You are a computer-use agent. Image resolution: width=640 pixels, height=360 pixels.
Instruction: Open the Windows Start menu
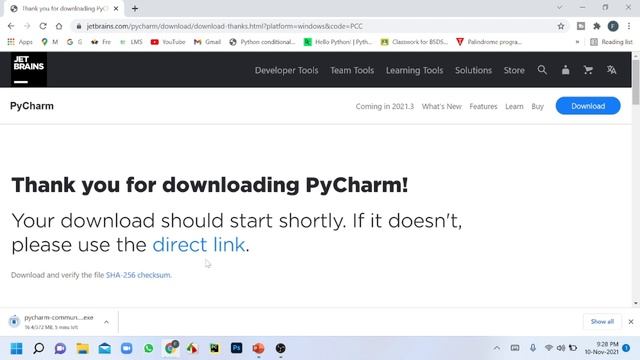(16, 348)
